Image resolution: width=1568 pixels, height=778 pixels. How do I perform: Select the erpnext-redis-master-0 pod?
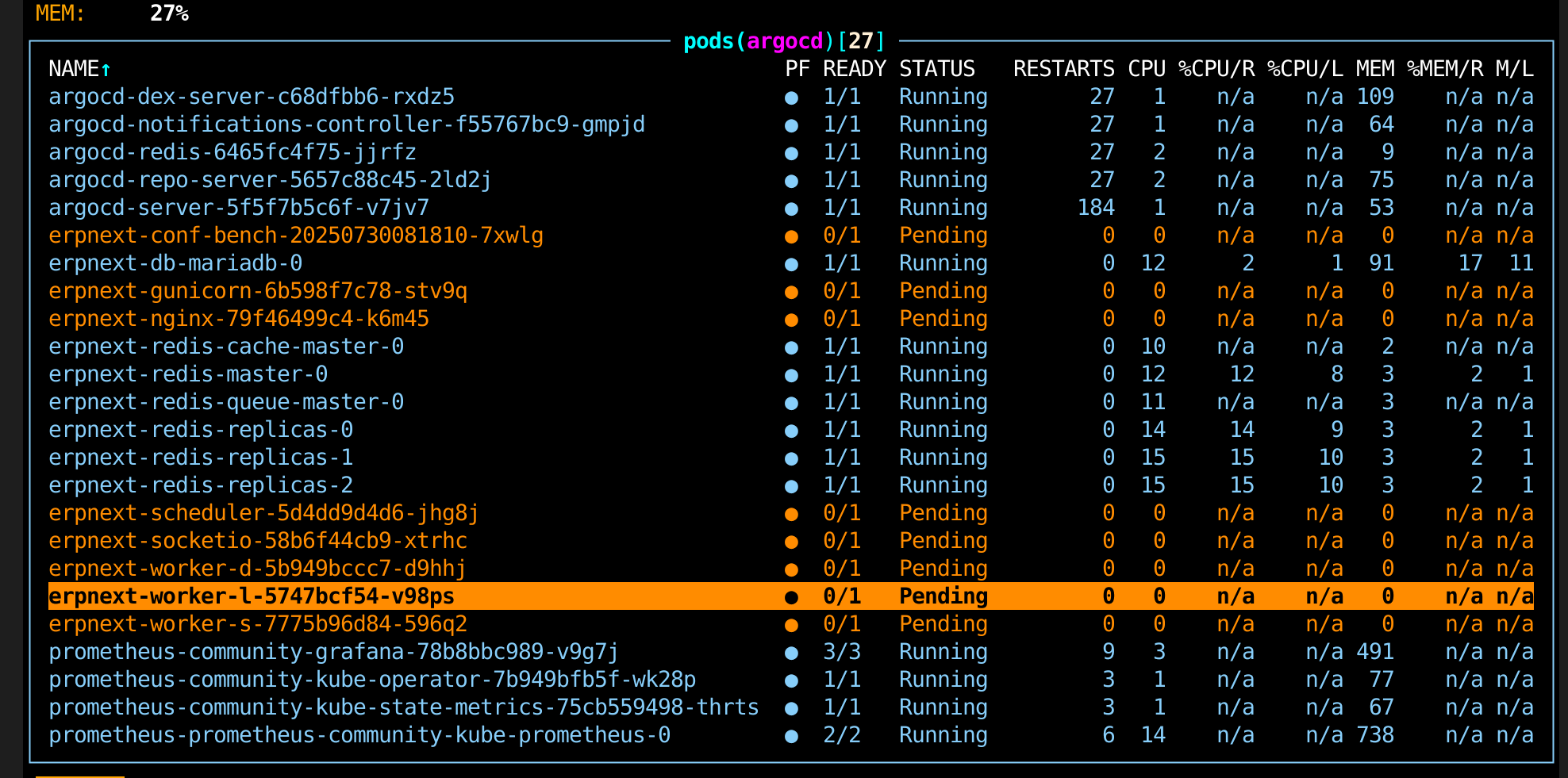791,374
